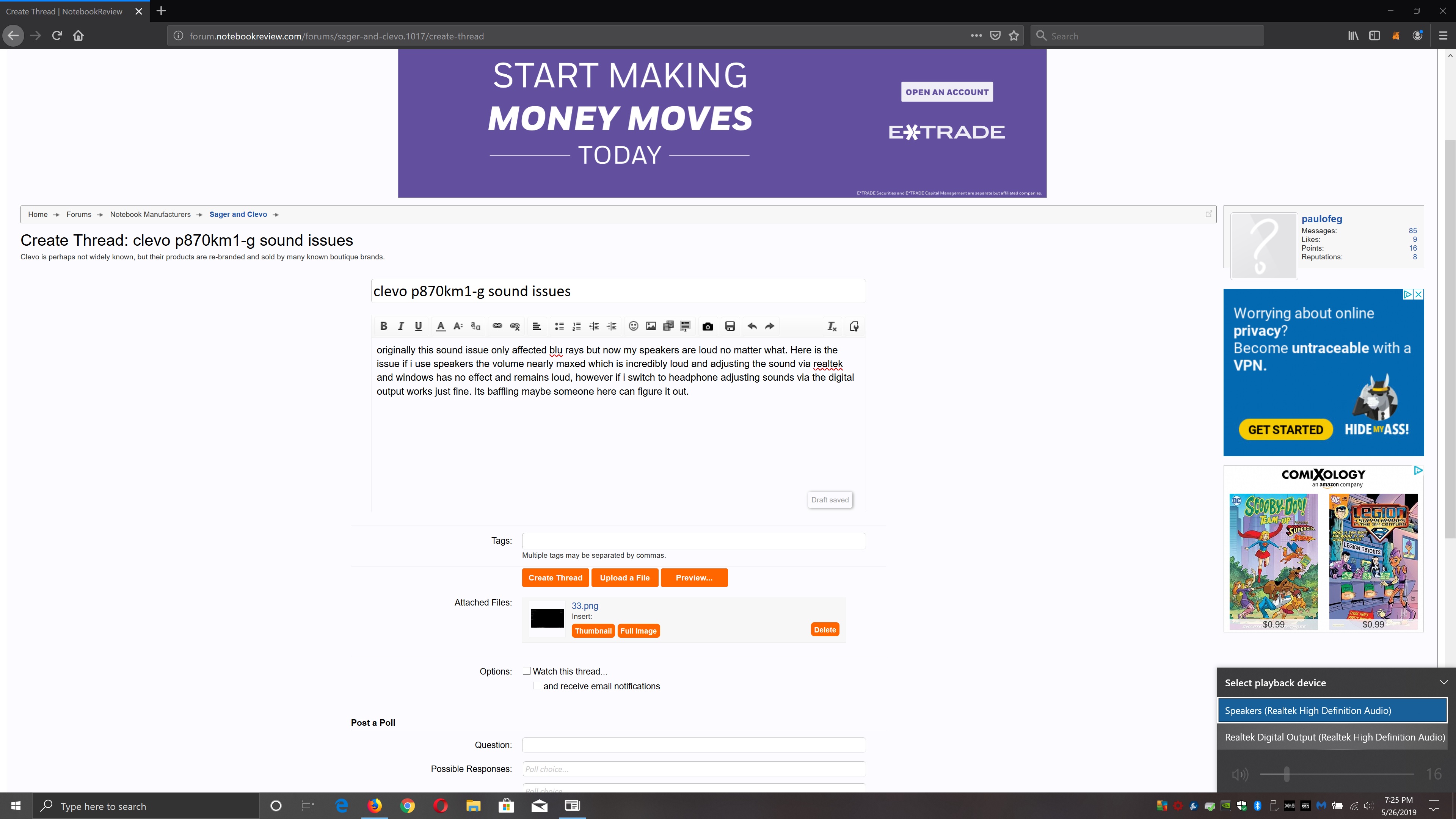Redo the last edit
This screenshot has width=1456, height=819.
[769, 326]
